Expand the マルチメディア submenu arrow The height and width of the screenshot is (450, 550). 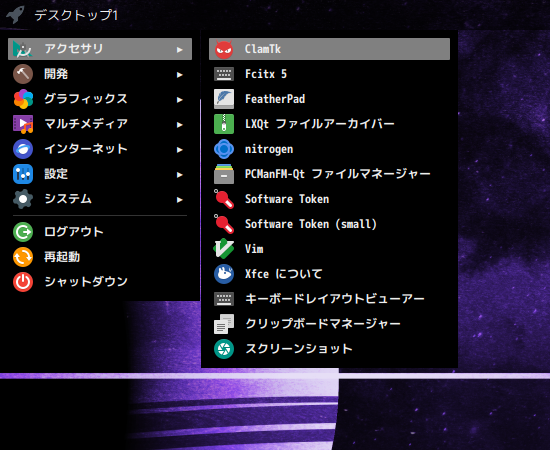click(180, 125)
